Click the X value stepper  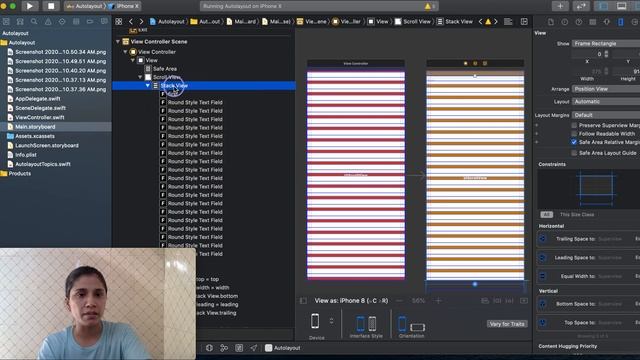(x=606, y=54)
